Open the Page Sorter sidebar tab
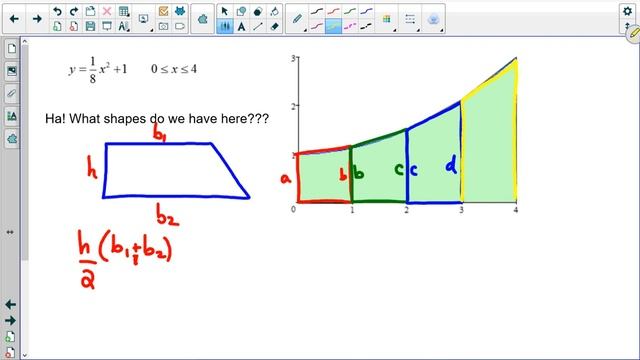 11,49
